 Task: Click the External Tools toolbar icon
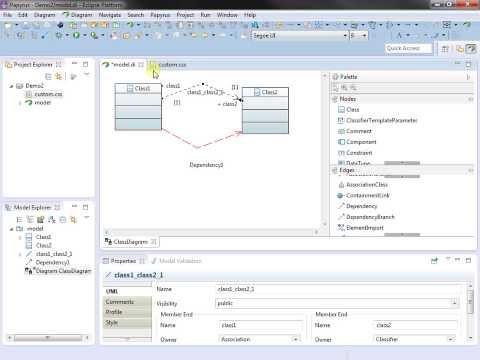94,35
